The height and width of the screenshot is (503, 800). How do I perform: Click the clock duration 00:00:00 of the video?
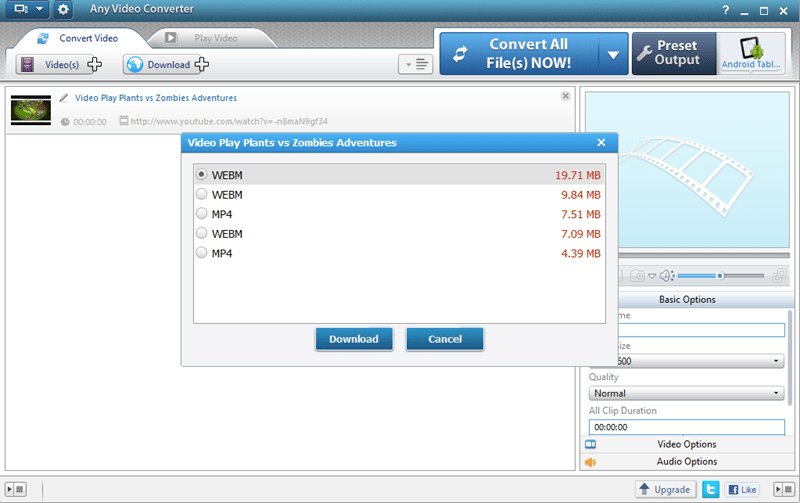[x=90, y=122]
